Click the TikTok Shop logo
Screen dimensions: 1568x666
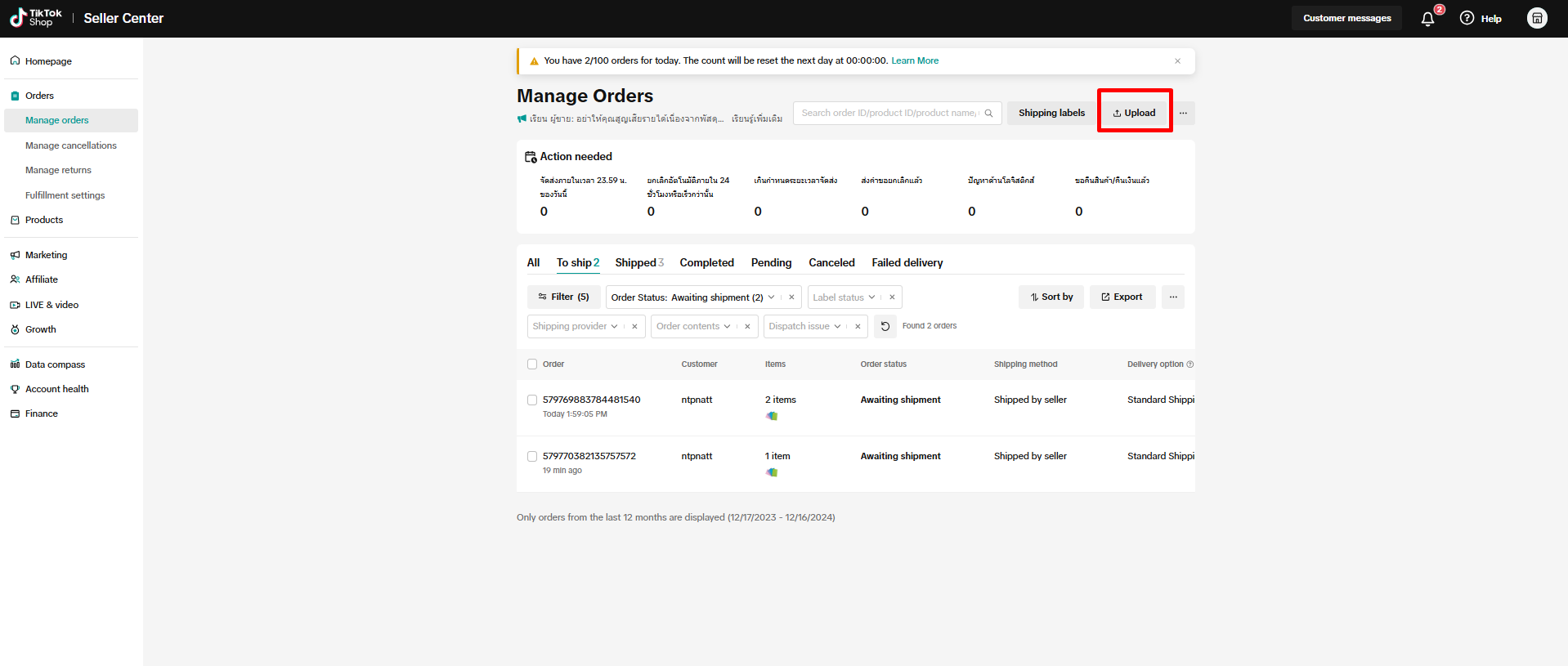pyautogui.click(x=36, y=18)
